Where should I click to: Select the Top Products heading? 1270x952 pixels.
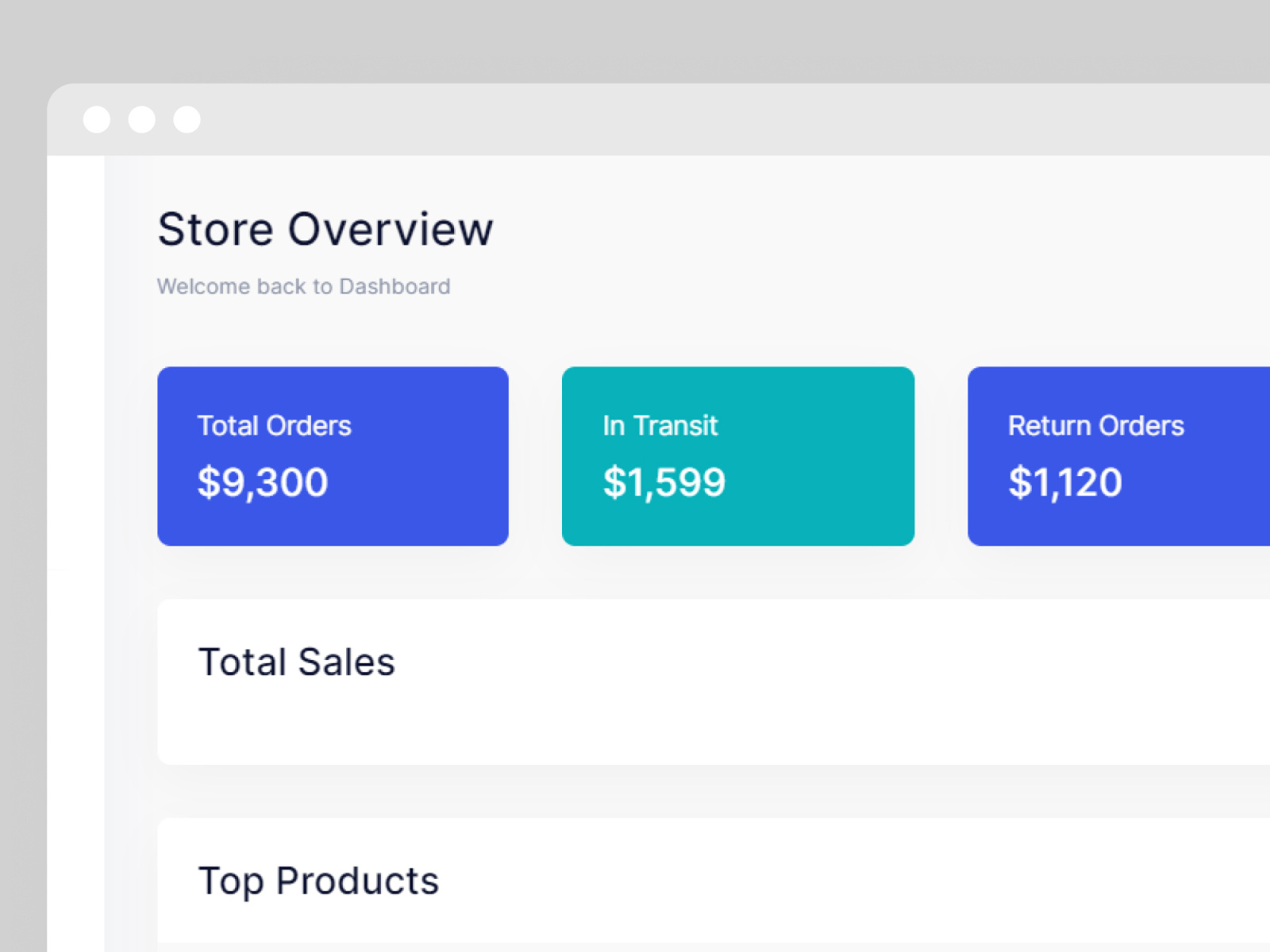[318, 880]
